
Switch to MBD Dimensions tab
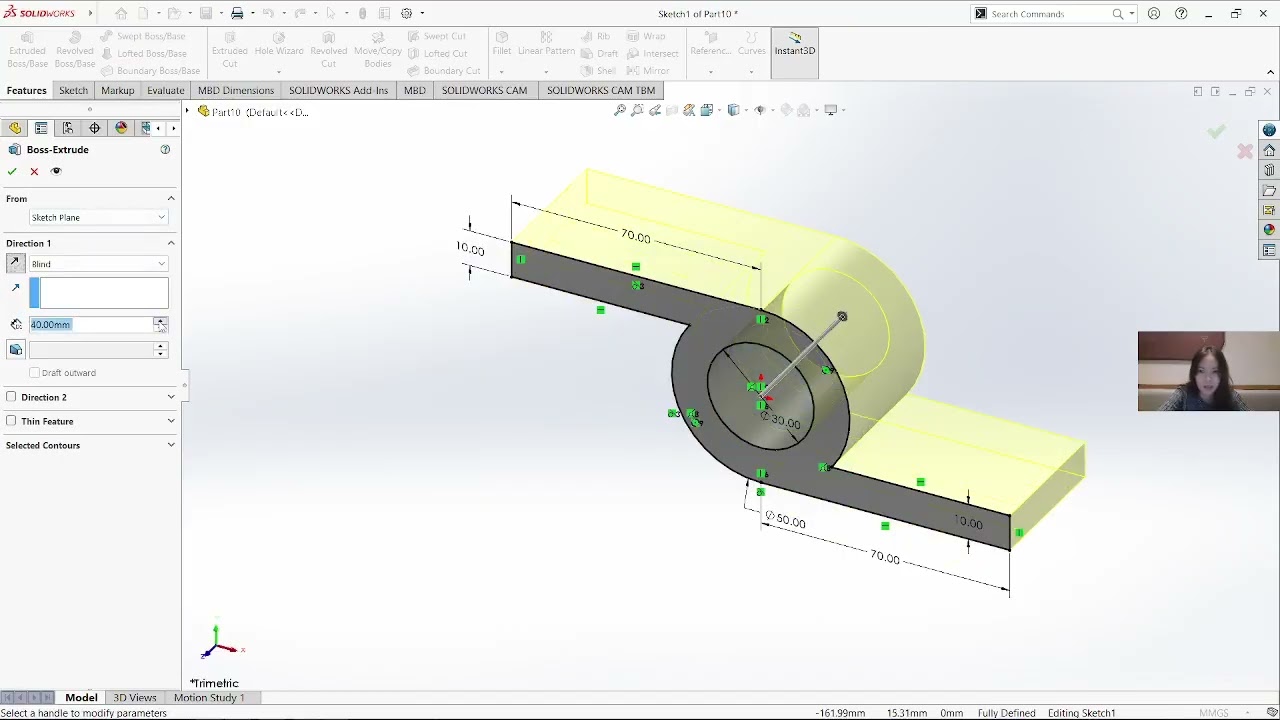click(x=236, y=90)
